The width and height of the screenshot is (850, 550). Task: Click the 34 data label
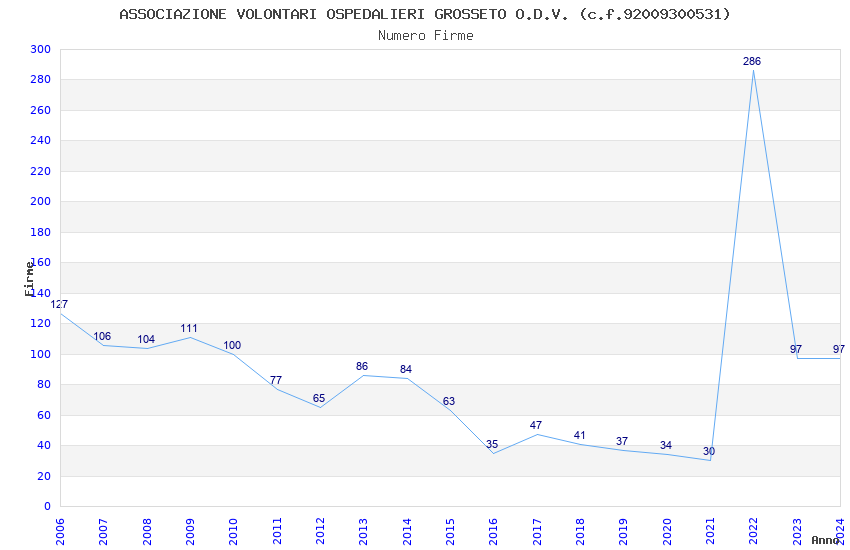(x=666, y=445)
